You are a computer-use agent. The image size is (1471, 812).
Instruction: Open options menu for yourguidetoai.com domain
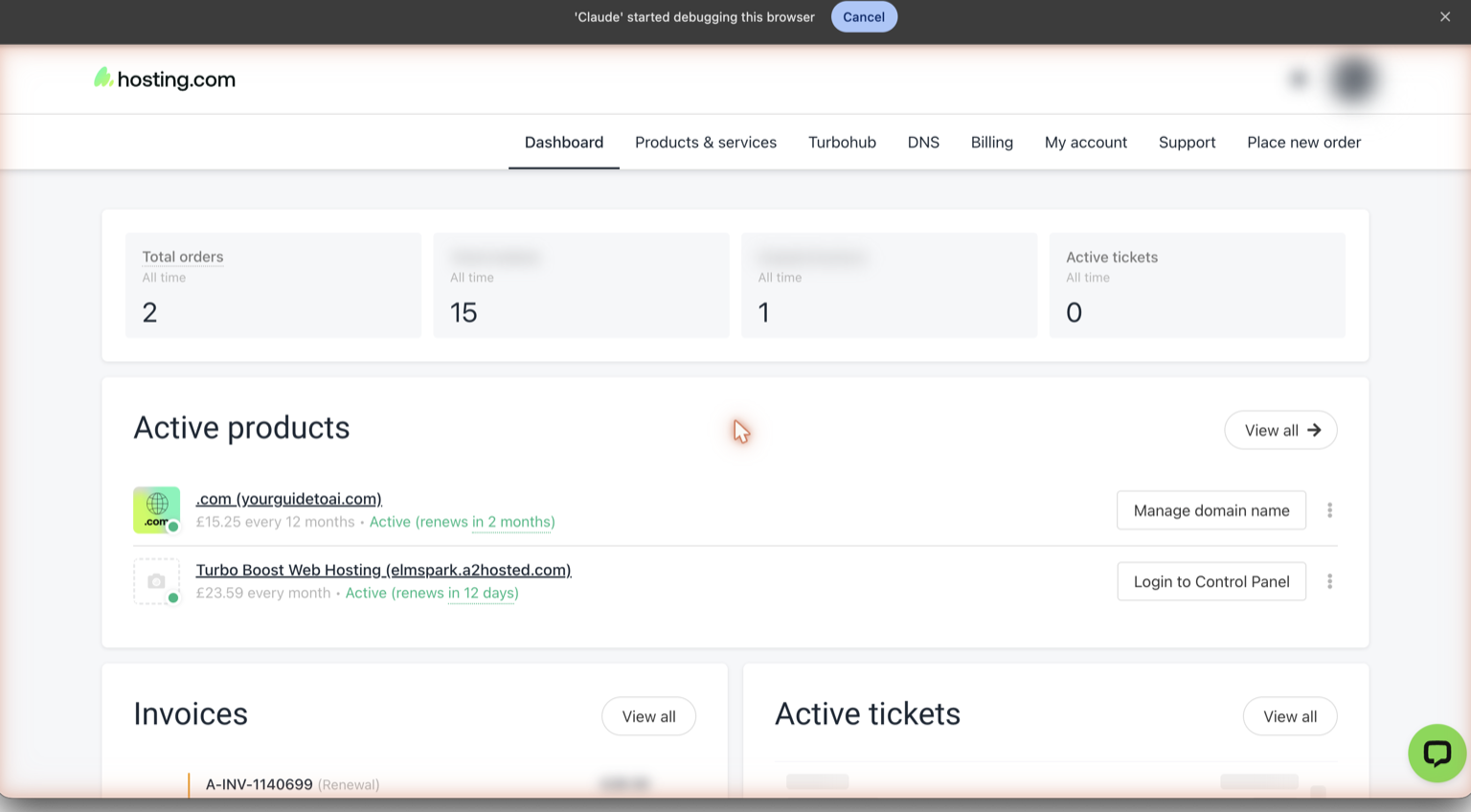pyautogui.click(x=1329, y=510)
